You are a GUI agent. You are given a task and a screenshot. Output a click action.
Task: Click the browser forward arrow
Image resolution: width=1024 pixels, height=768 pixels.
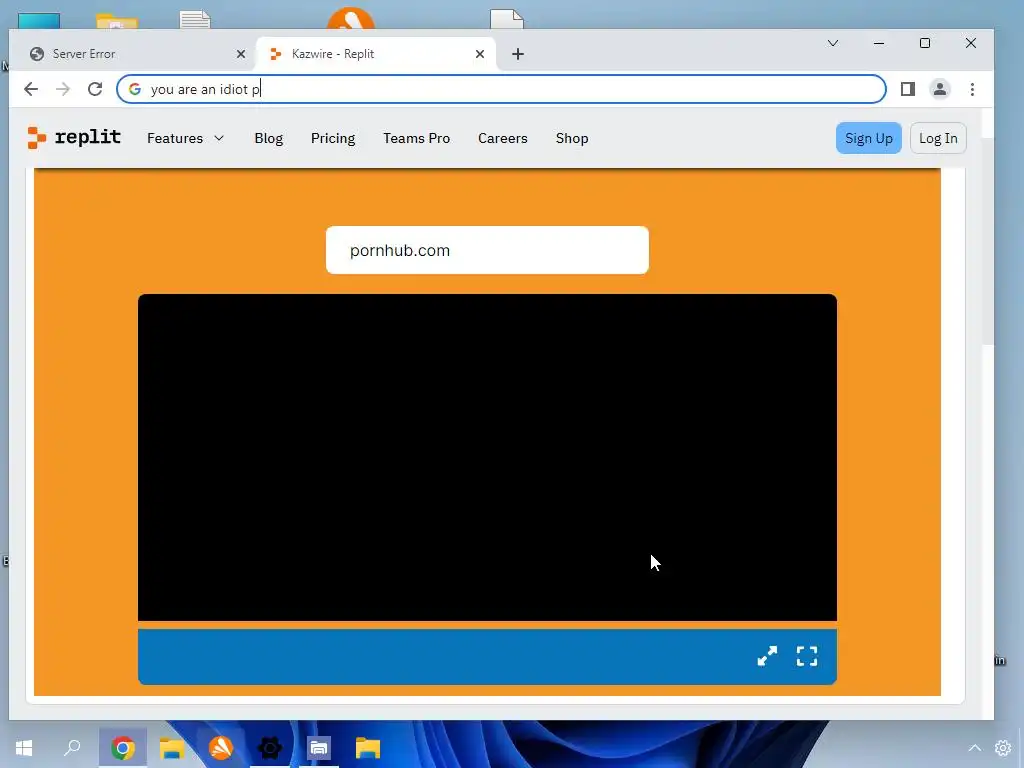click(x=63, y=89)
